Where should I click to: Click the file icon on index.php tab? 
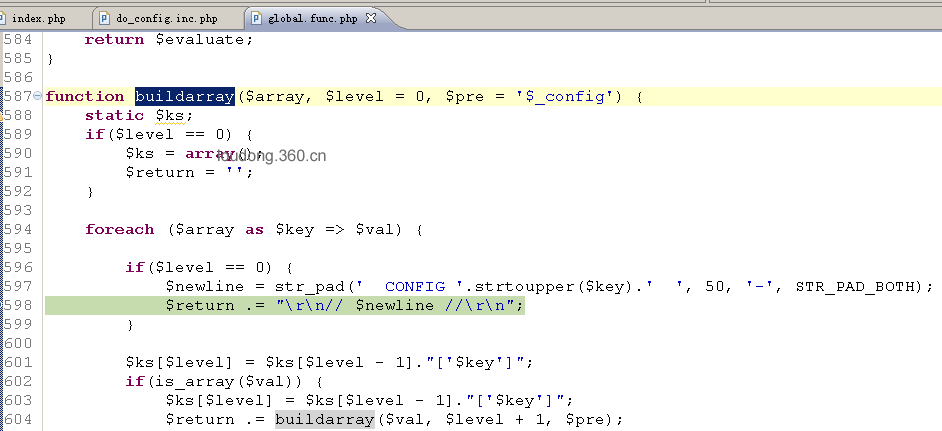2,19
